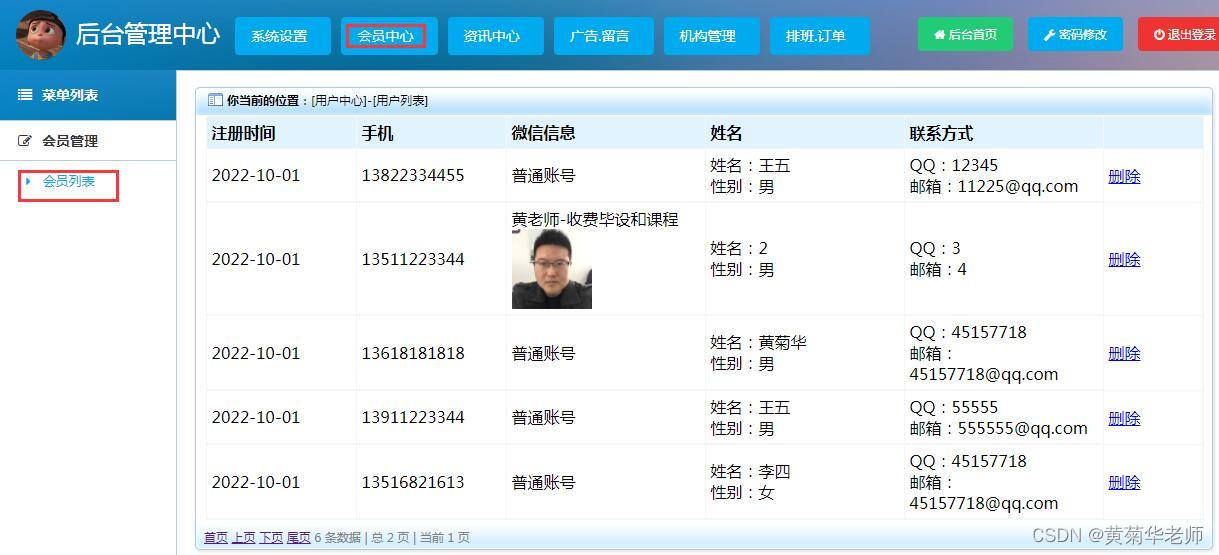Click the text QQ：55555
Screen dimensions: 1219x555
pyautogui.click(x=954, y=407)
